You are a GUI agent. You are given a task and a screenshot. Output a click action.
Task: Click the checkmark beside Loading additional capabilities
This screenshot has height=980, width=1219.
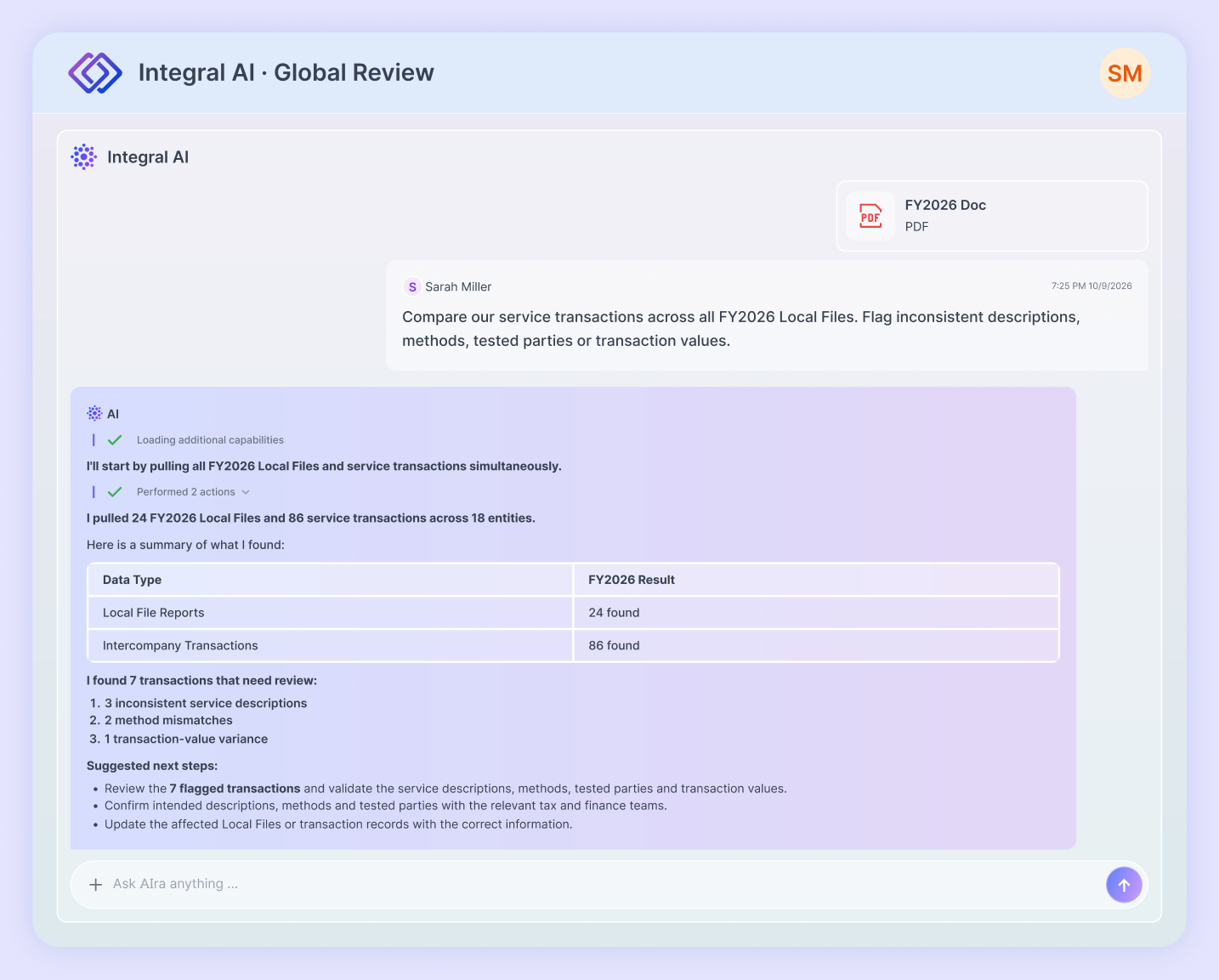point(115,440)
